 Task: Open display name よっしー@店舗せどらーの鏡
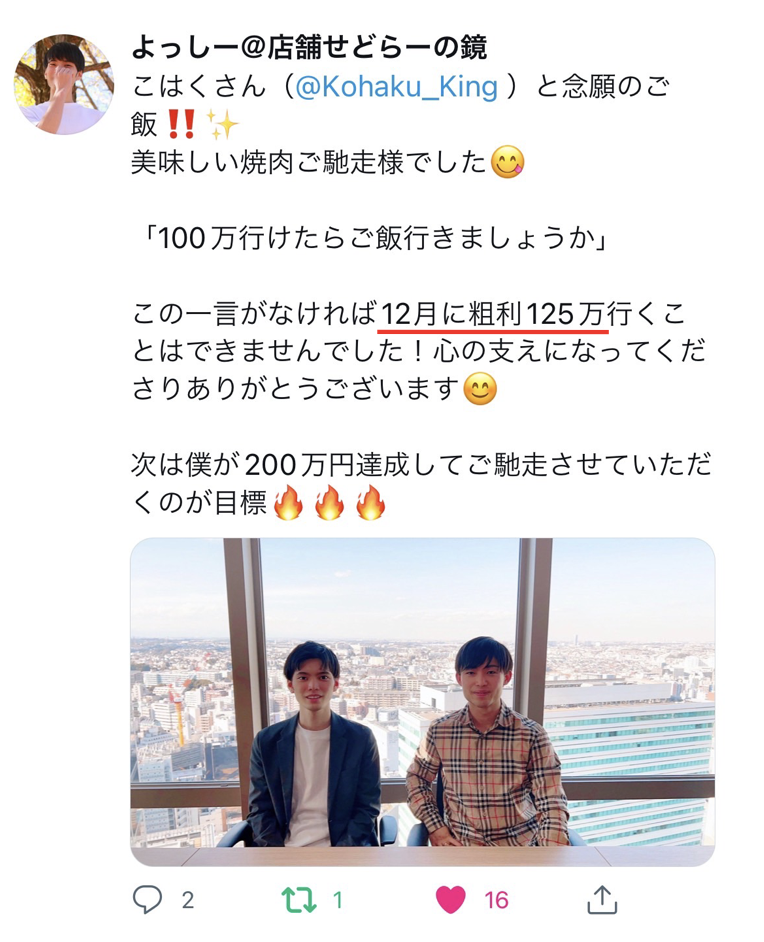pos(309,48)
